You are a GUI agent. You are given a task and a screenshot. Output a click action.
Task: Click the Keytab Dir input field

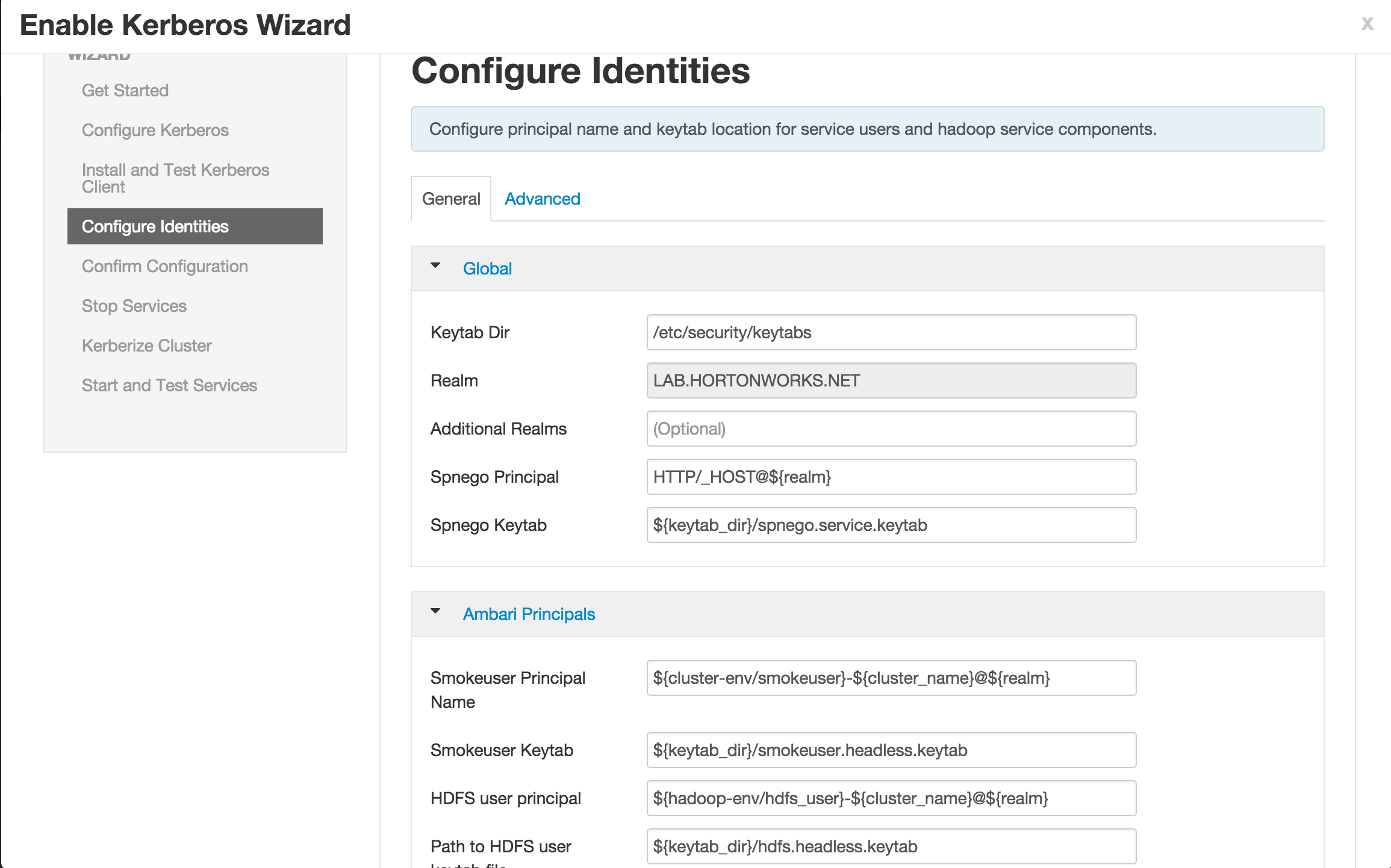tap(891, 332)
